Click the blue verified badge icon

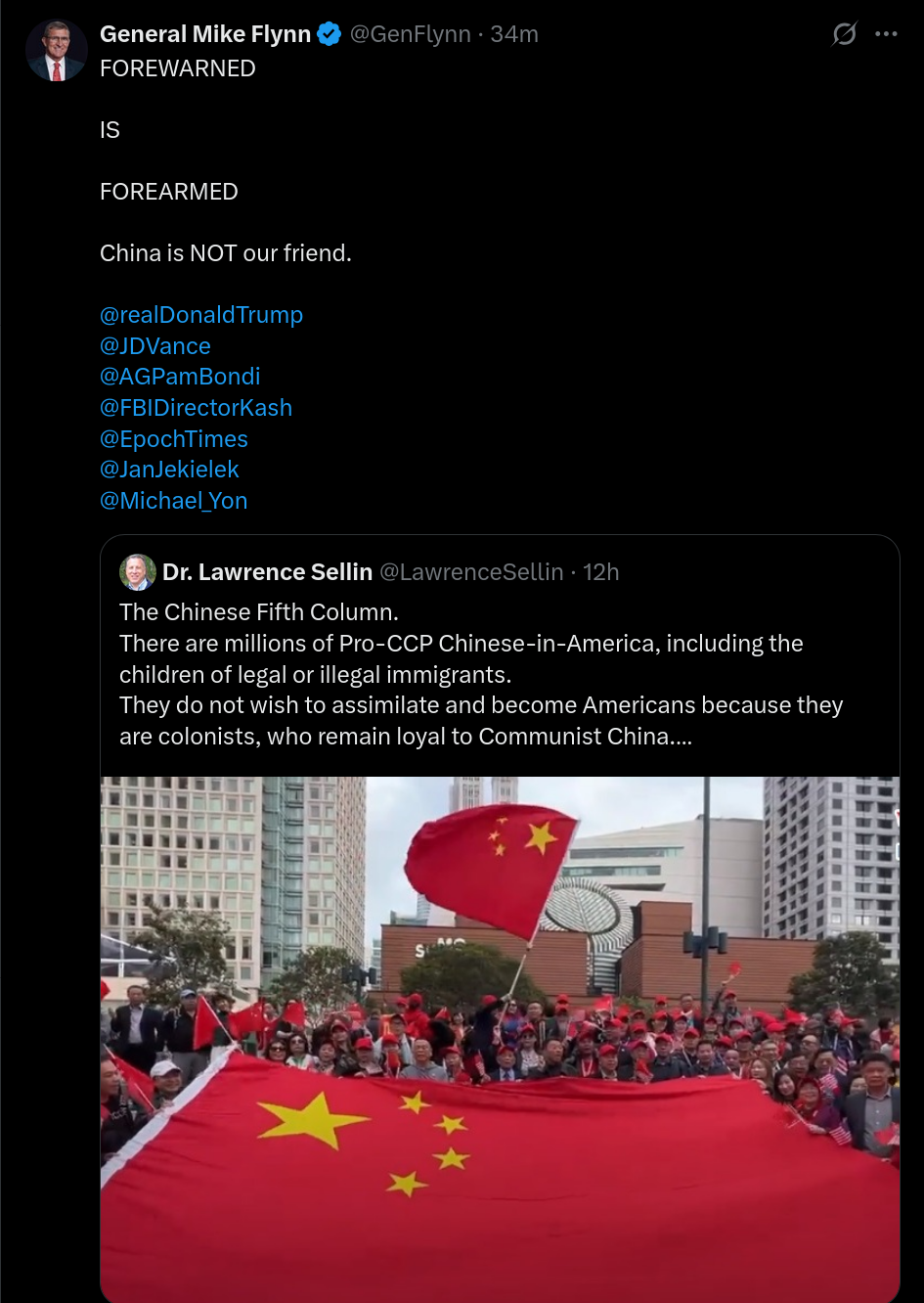pos(330,34)
